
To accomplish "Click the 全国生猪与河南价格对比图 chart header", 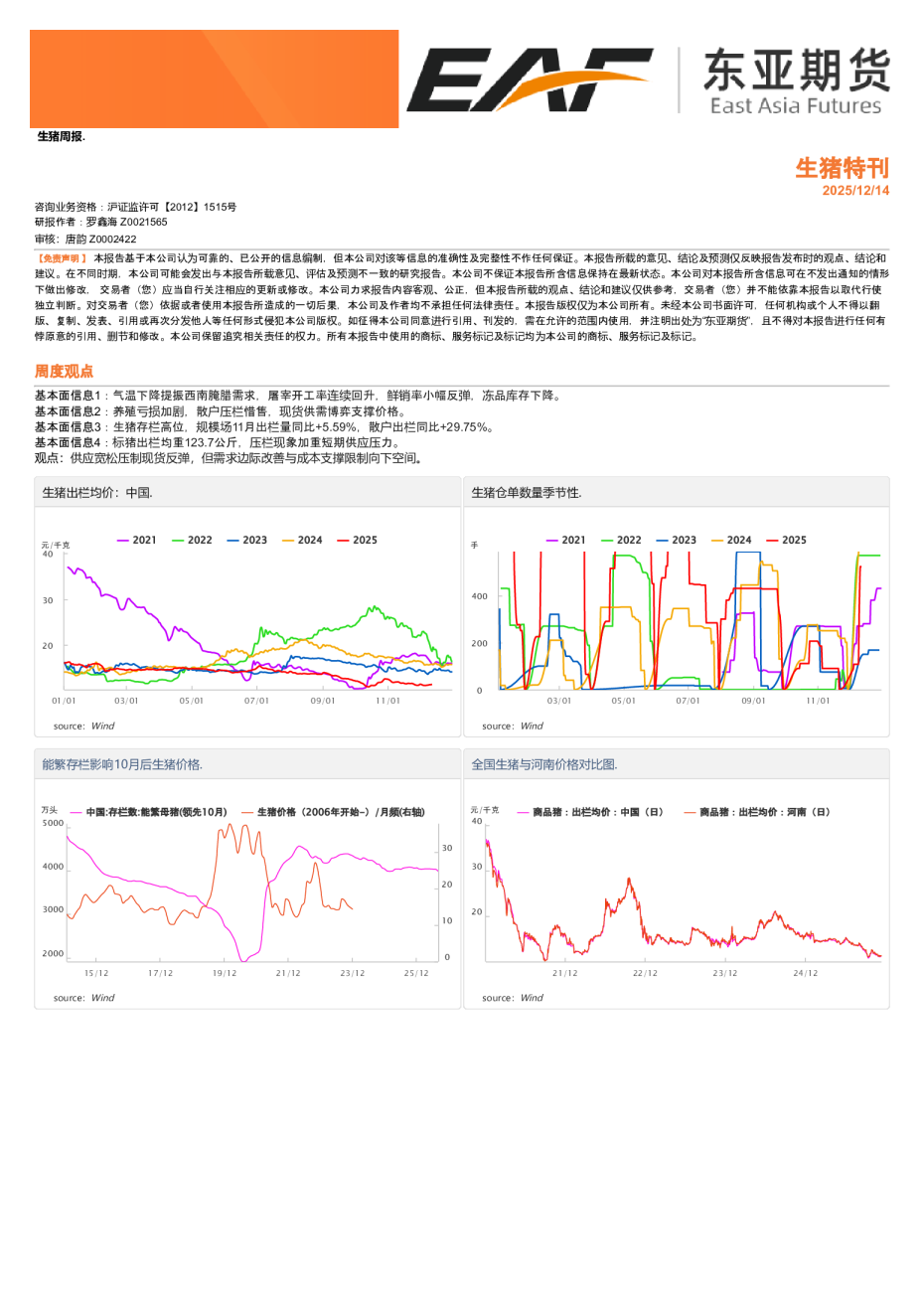I will click(x=543, y=764).
